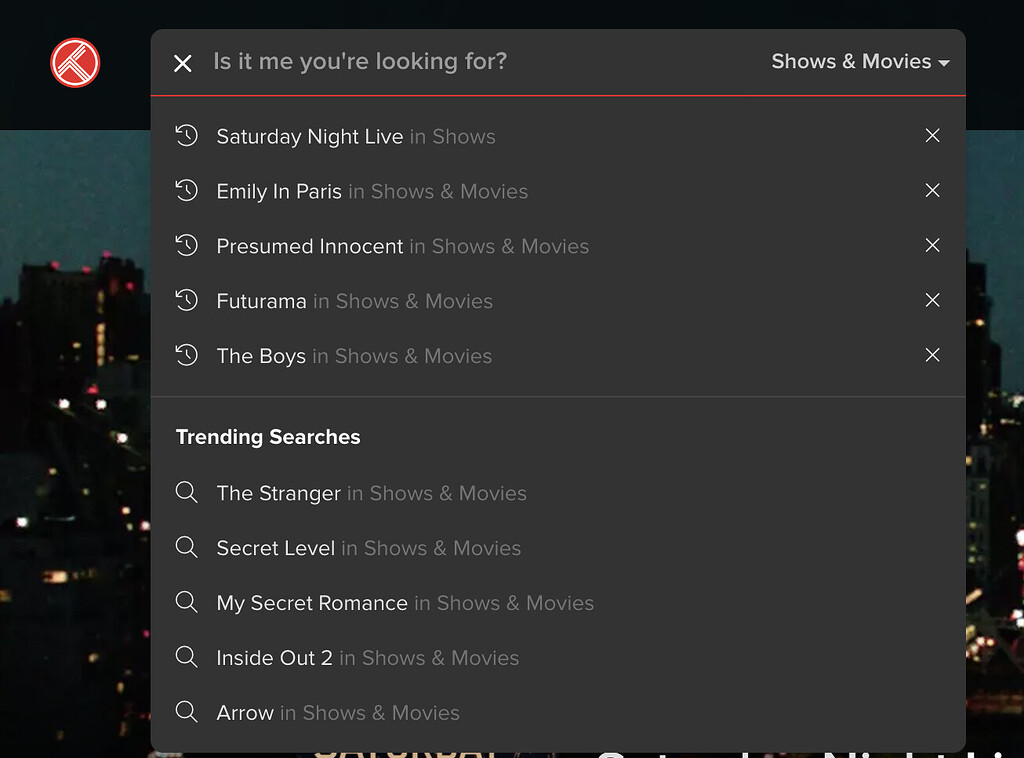1024x758 pixels.
Task: Click the history icon beside Emily In Paris
Action: pos(187,190)
